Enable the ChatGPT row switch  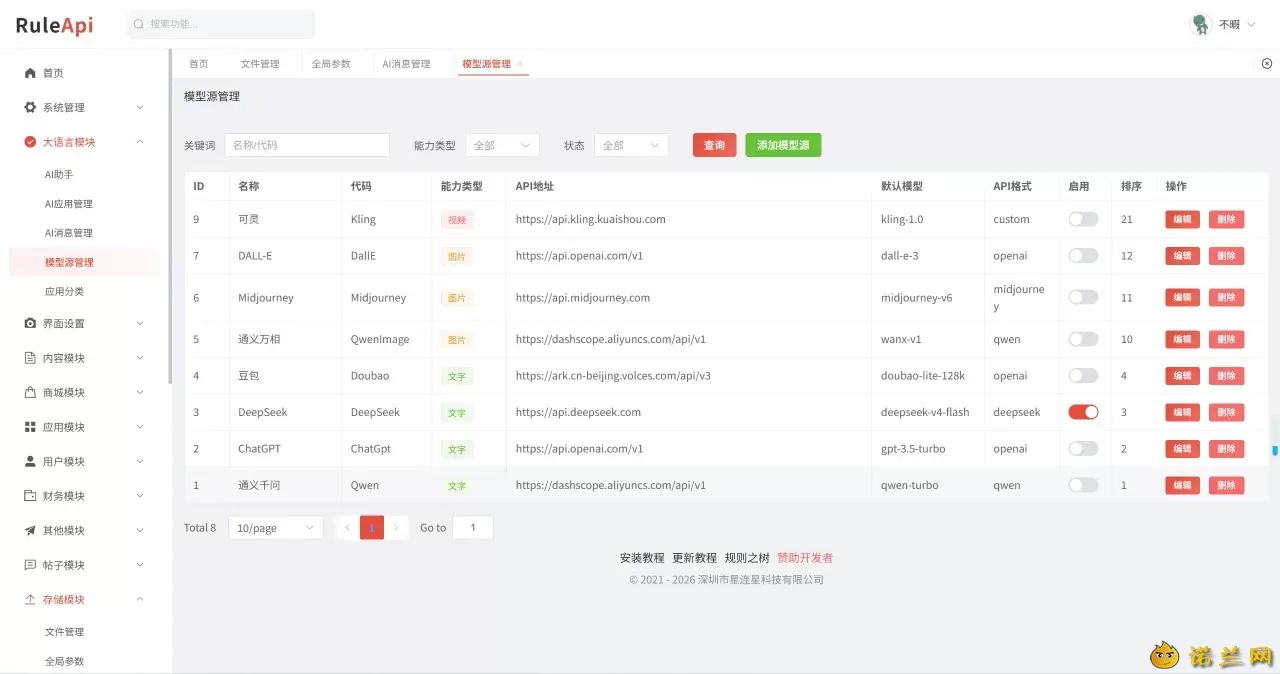tap(1083, 449)
